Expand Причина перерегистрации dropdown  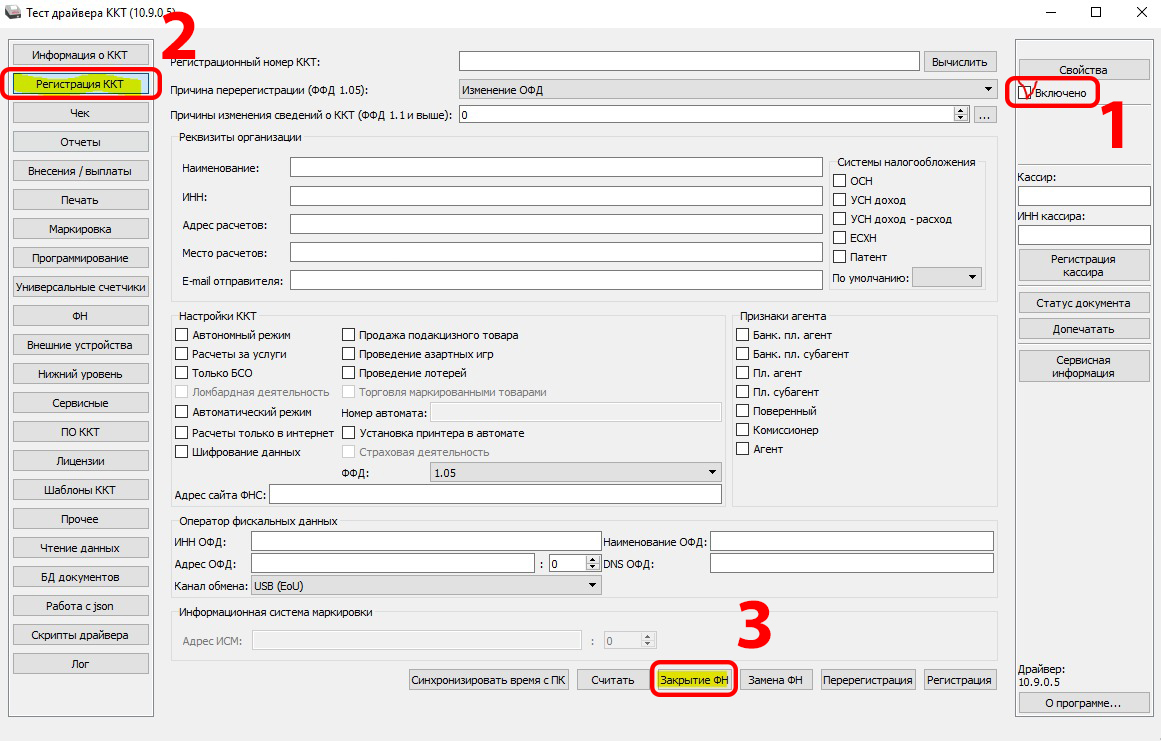tap(988, 89)
